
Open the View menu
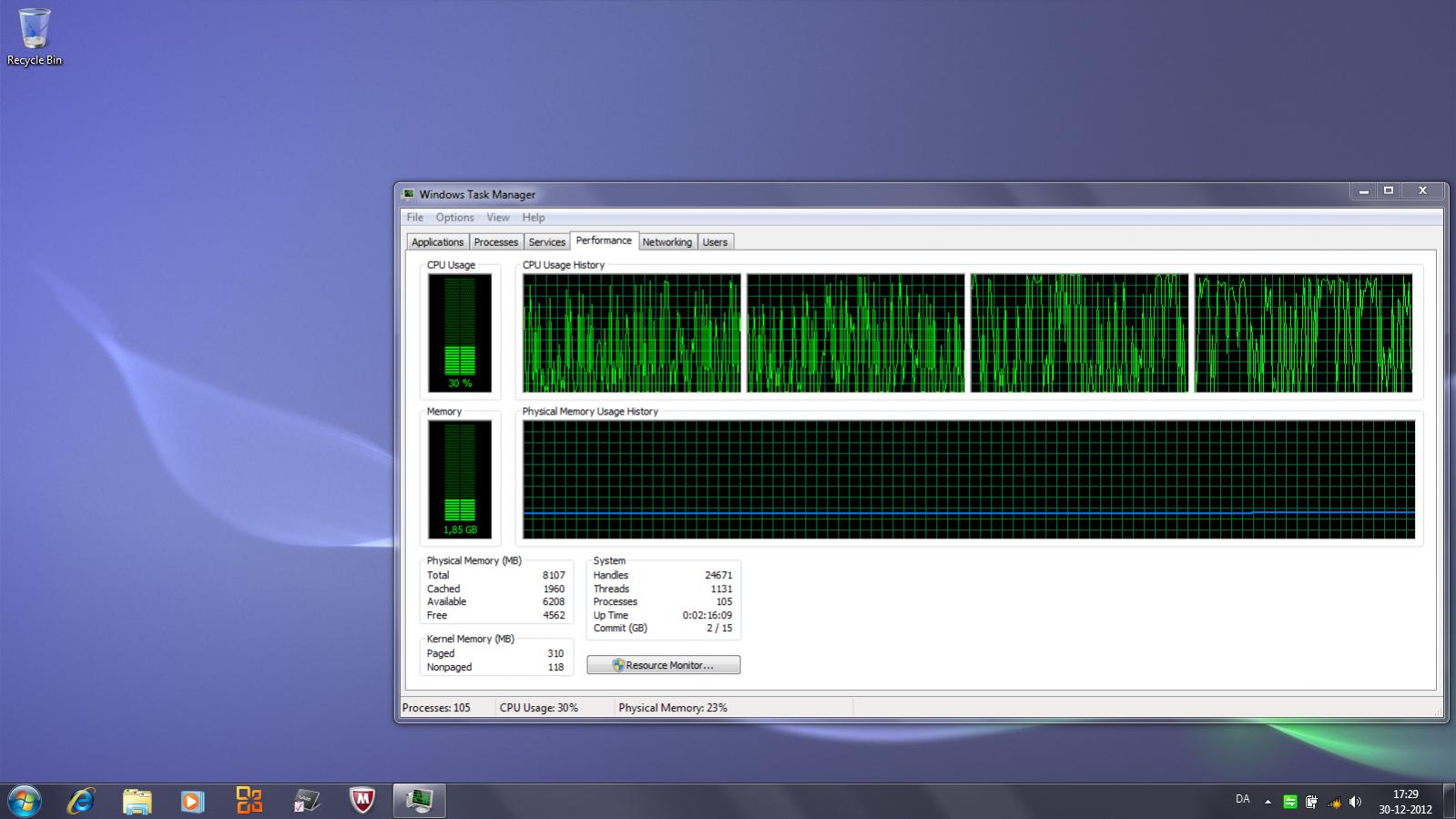(497, 218)
